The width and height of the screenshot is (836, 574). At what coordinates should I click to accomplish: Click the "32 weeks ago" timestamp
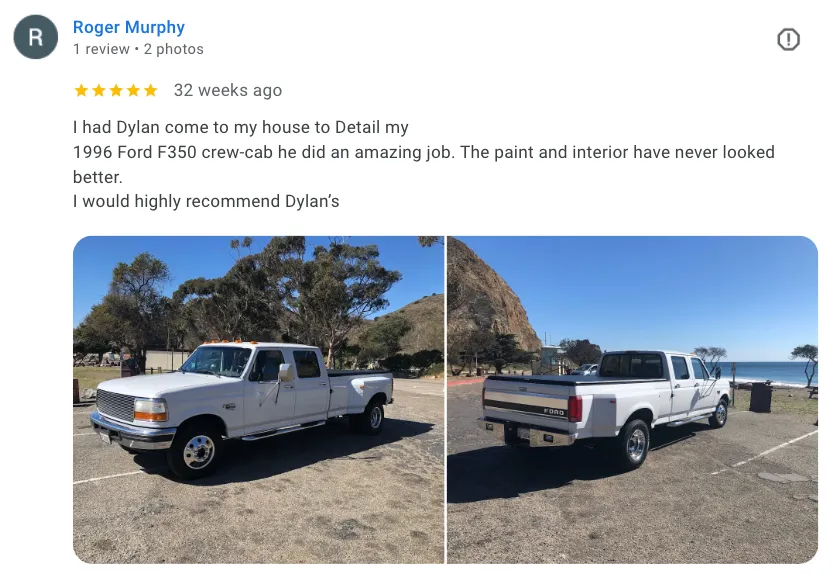click(228, 90)
